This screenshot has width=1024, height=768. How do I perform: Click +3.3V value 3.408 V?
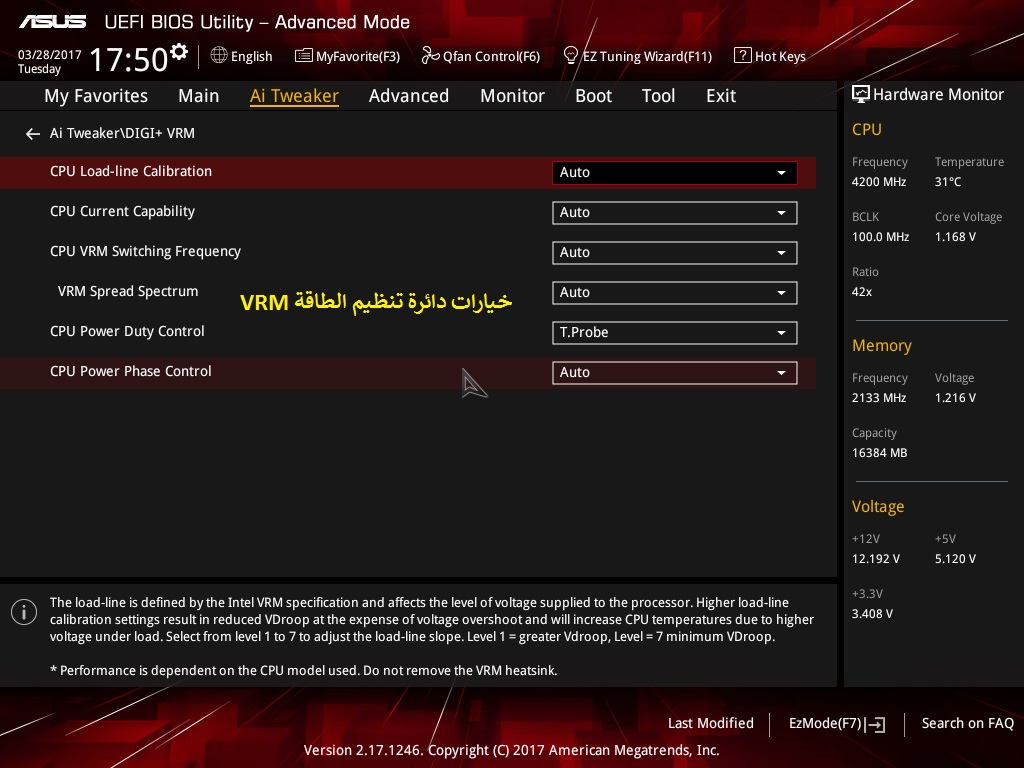coord(872,614)
